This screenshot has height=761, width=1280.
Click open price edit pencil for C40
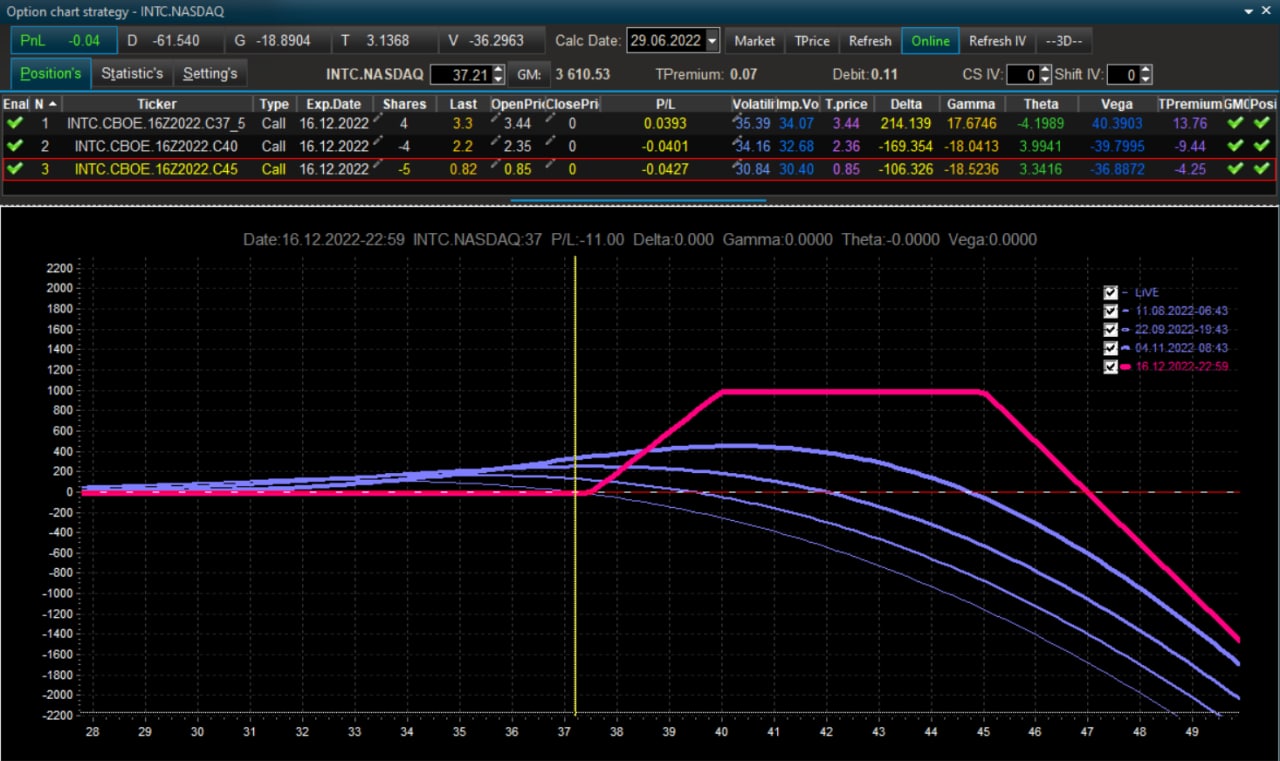coord(496,143)
